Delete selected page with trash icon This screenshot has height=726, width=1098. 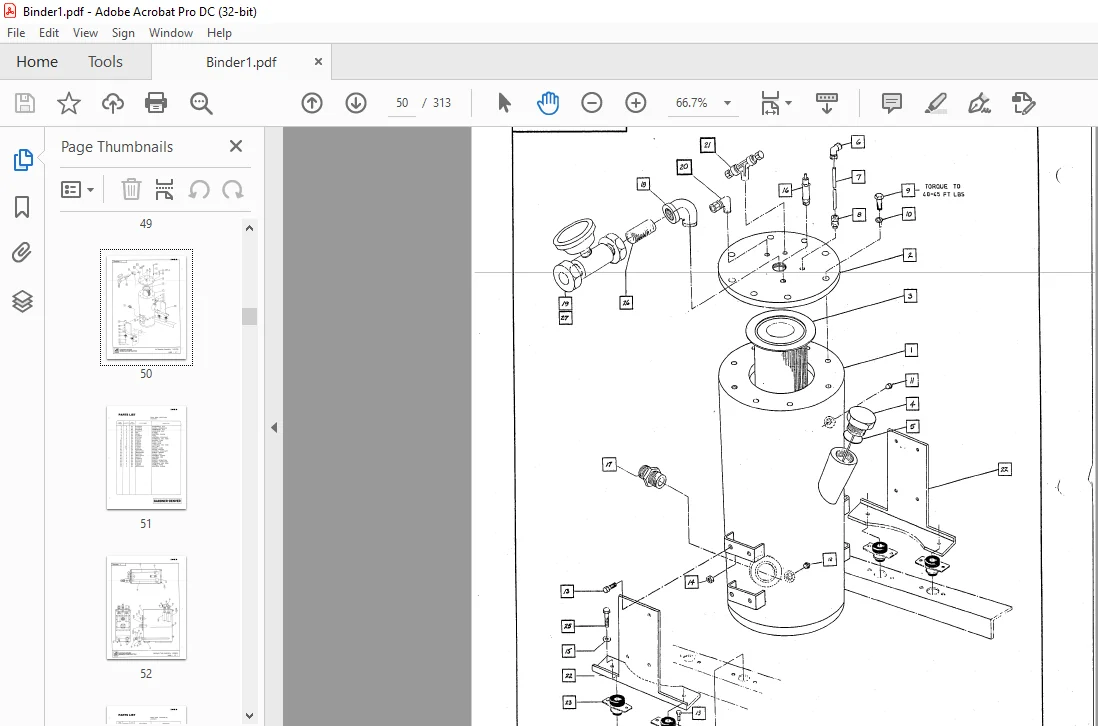pos(131,189)
